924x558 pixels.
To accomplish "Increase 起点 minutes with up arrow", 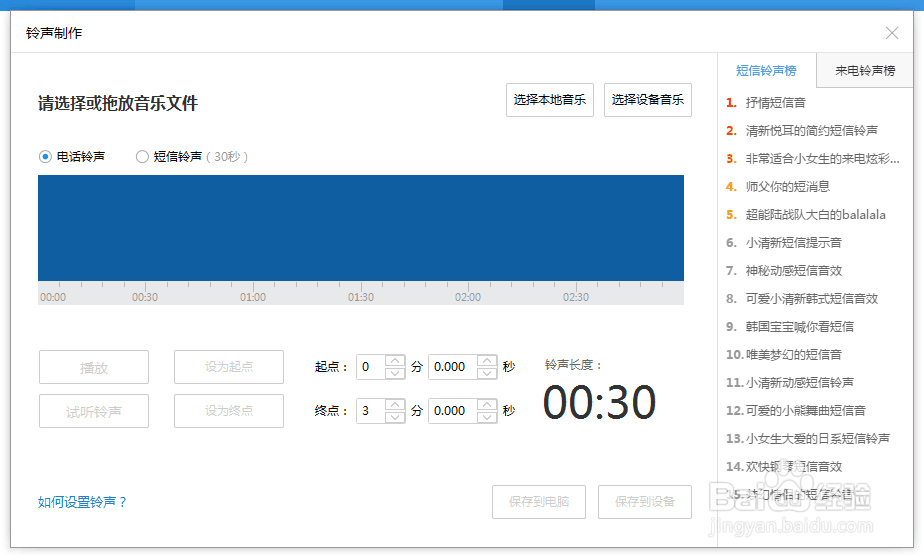I will (395, 361).
